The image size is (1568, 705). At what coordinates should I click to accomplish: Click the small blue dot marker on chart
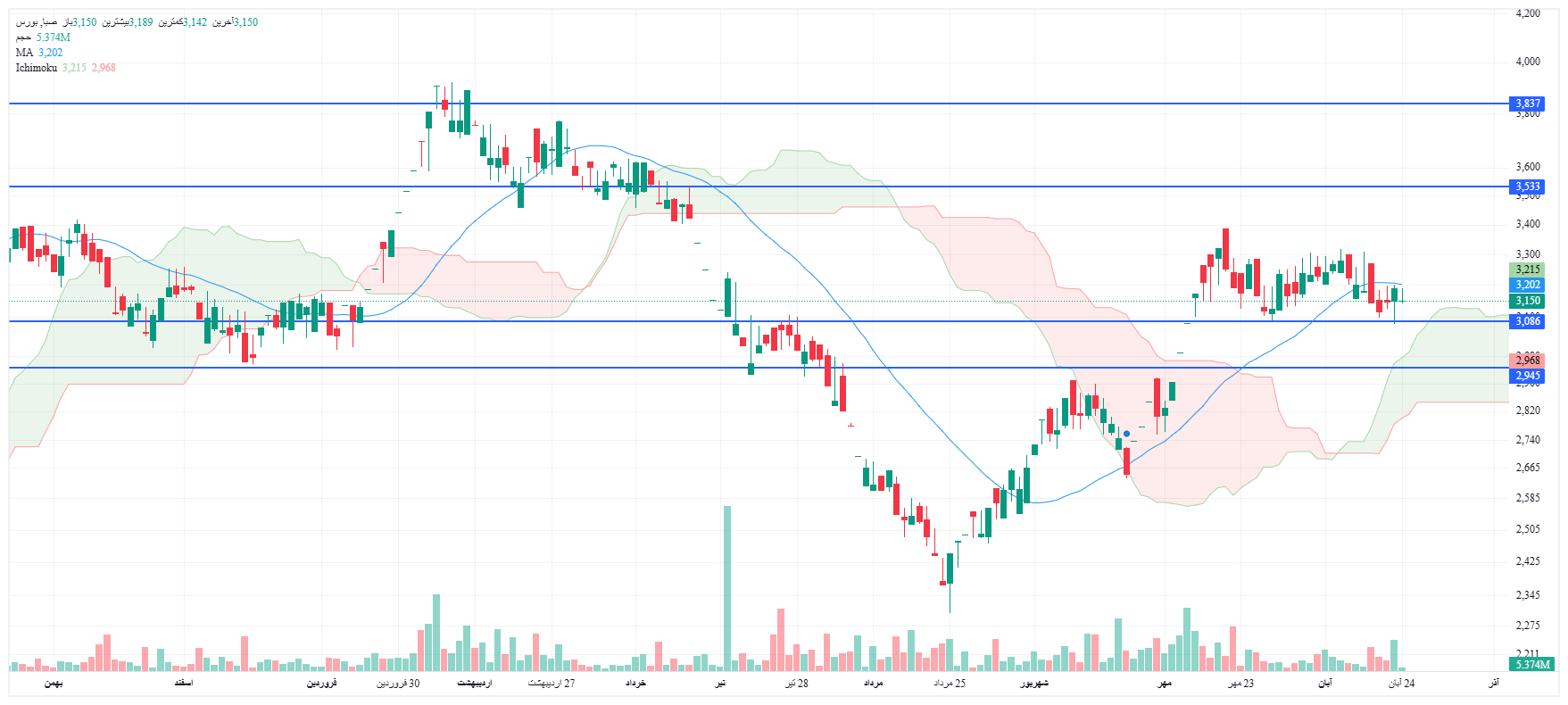pyautogui.click(x=1126, y=434)
